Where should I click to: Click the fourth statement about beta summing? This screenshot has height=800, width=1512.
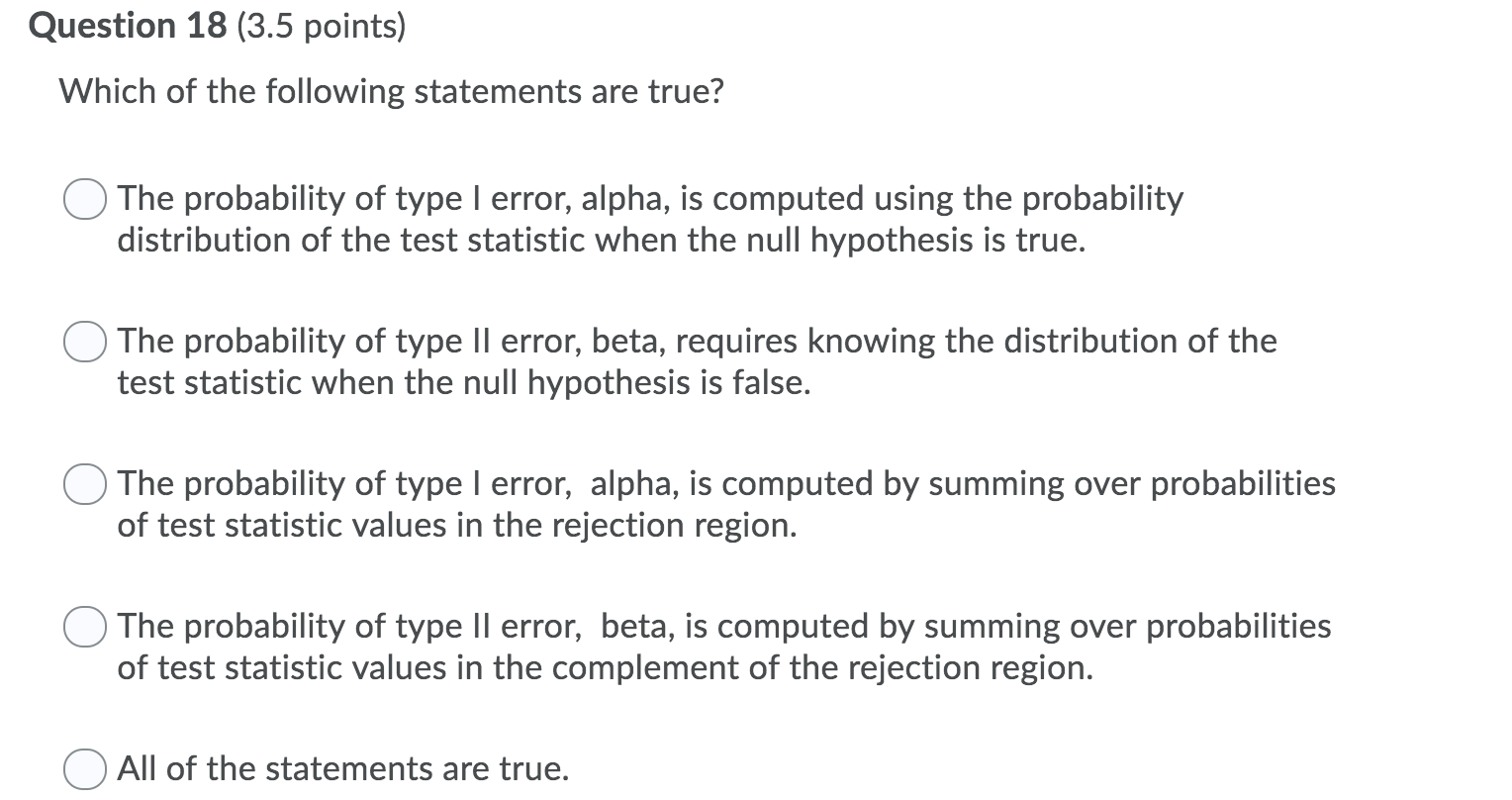[722, 646]
